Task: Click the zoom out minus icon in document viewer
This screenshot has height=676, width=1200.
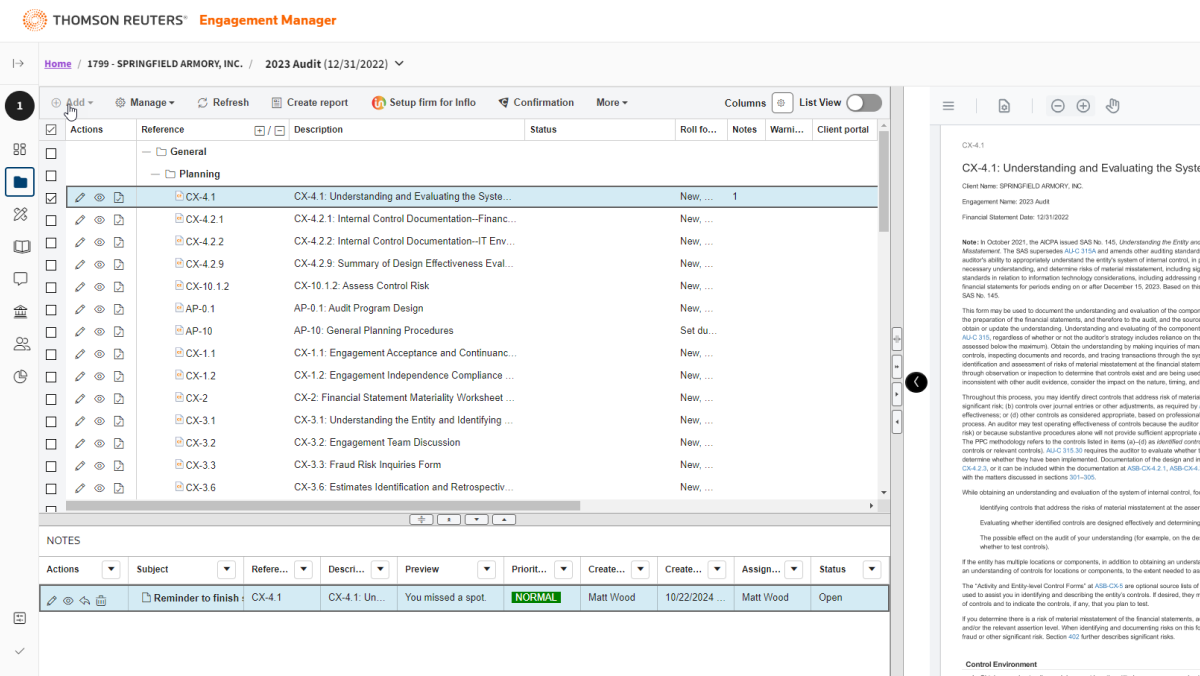Action: 1057,106
